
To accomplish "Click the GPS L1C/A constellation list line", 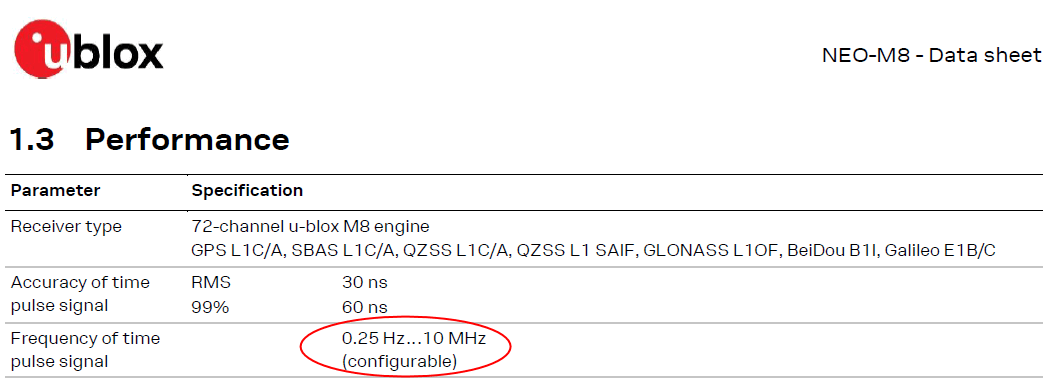I will pos(593,251).
